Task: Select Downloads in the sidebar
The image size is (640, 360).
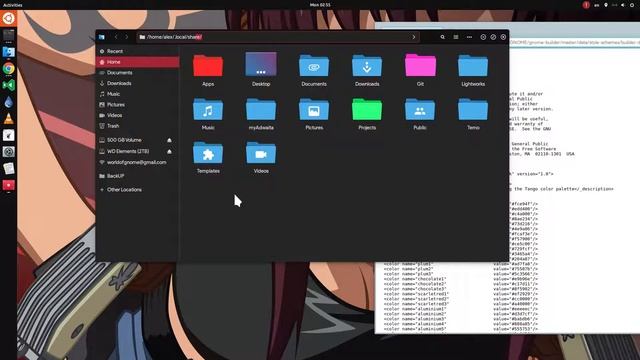Action: tap(138, 83)
